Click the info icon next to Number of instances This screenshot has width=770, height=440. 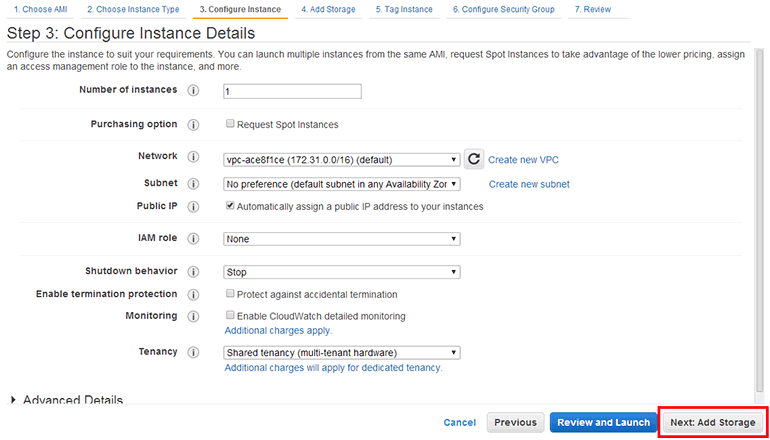coord(193,91)
